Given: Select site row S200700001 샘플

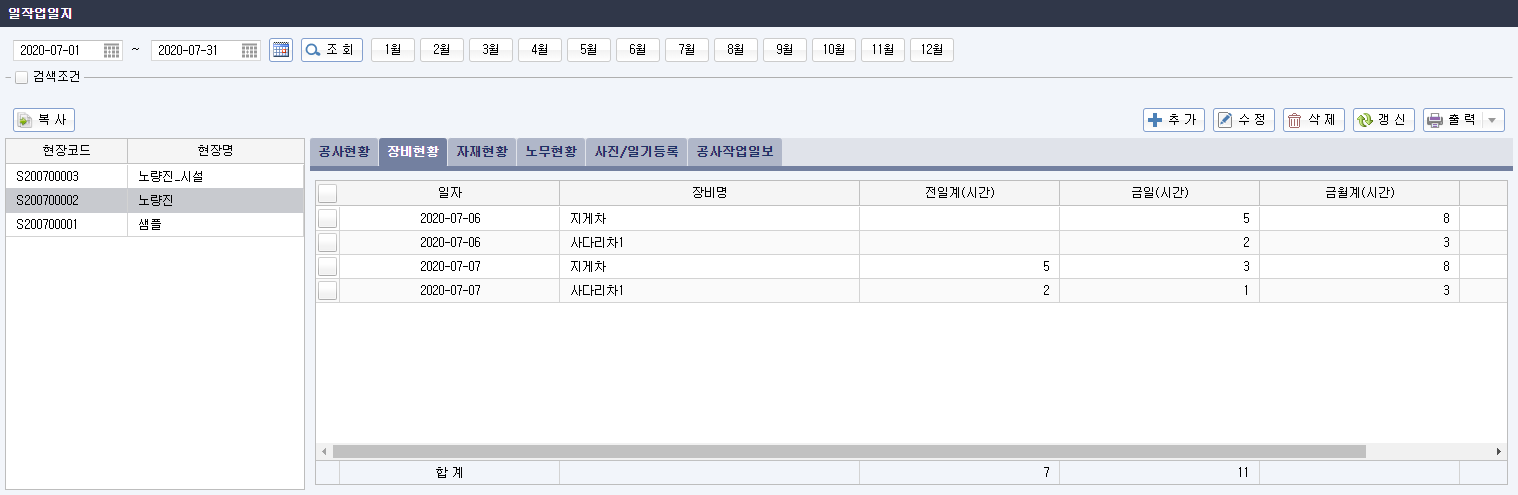Looking at the screenshot, I should 155,224.
